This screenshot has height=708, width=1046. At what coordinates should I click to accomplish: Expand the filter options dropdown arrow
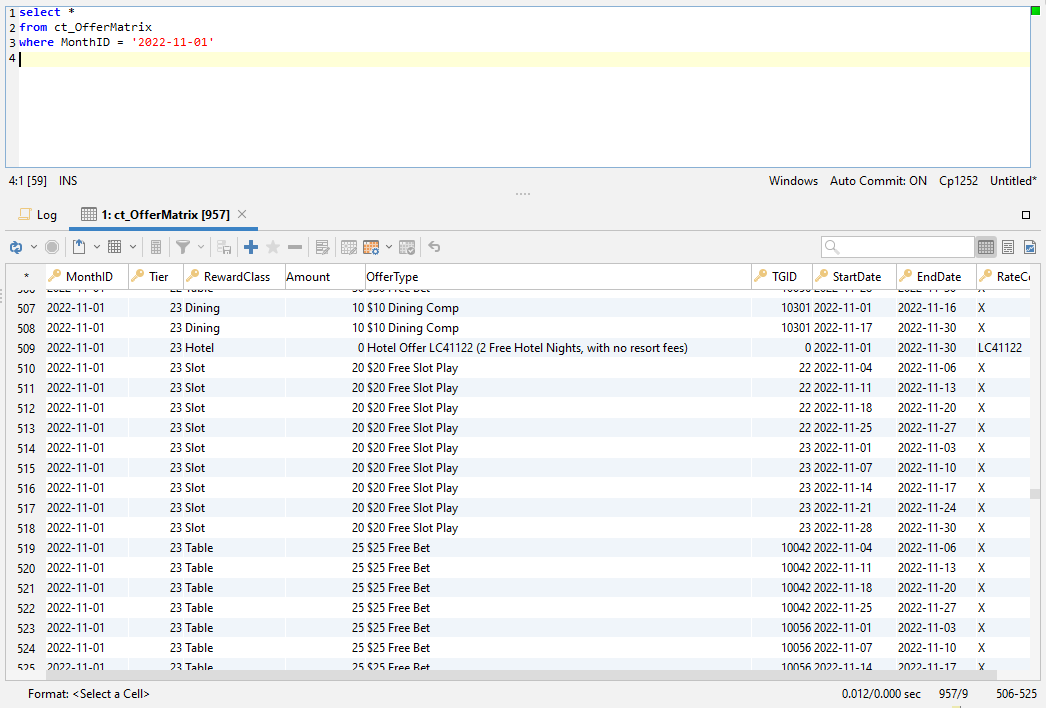click(x=201, y=247)
